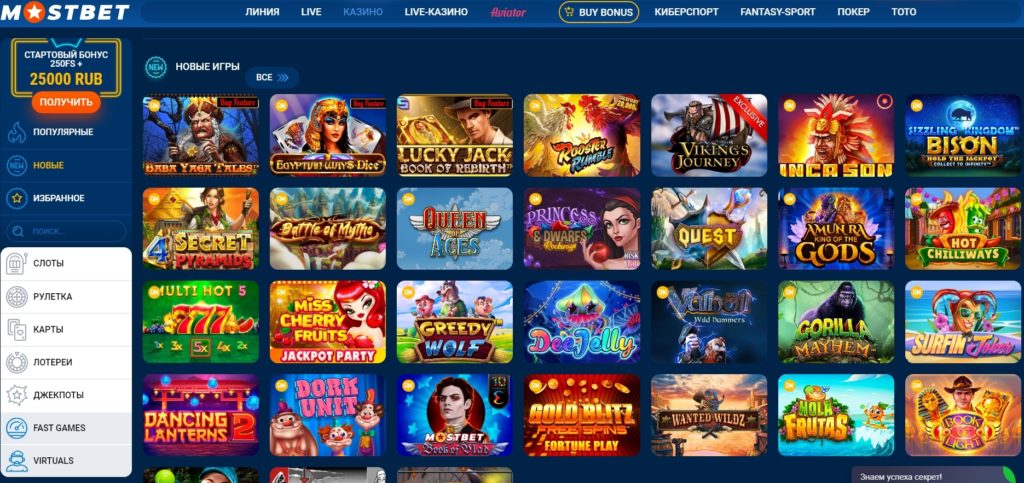
Task: Click the BUY BONUS button
Action: 599,12
